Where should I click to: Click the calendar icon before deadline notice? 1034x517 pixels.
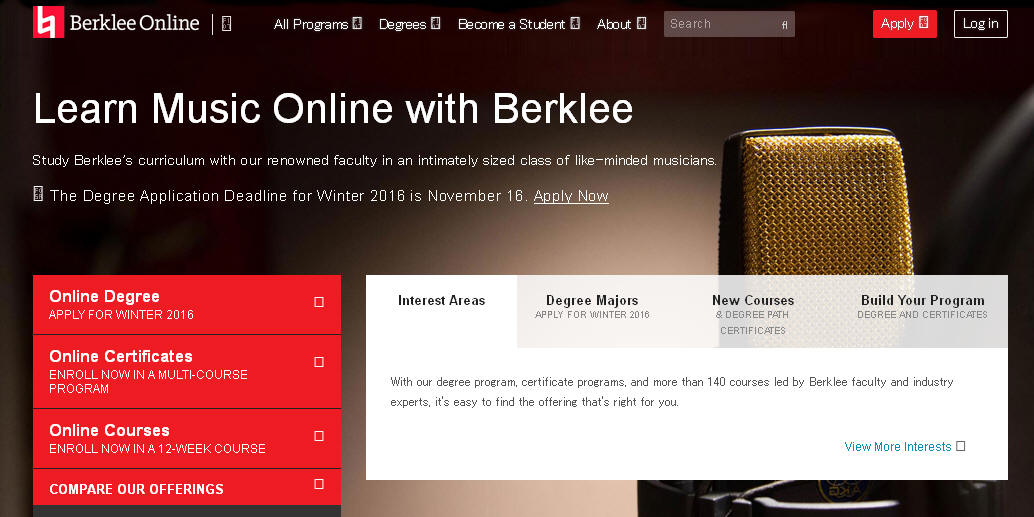[x=38, y=194]
